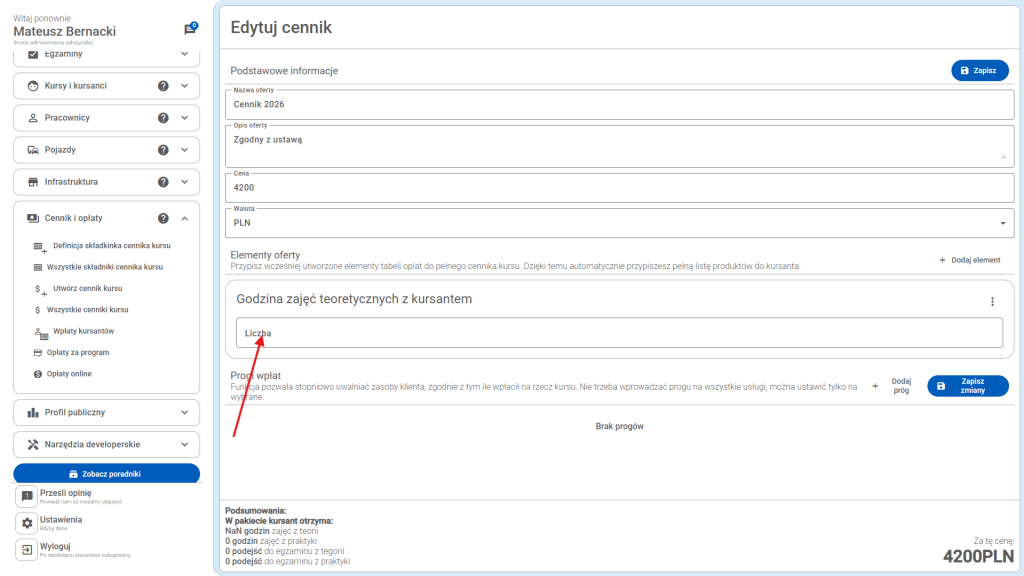1024x576 pixels.
Task: Click help icon next to Pracownicy
Action: [x=163, y=118]
